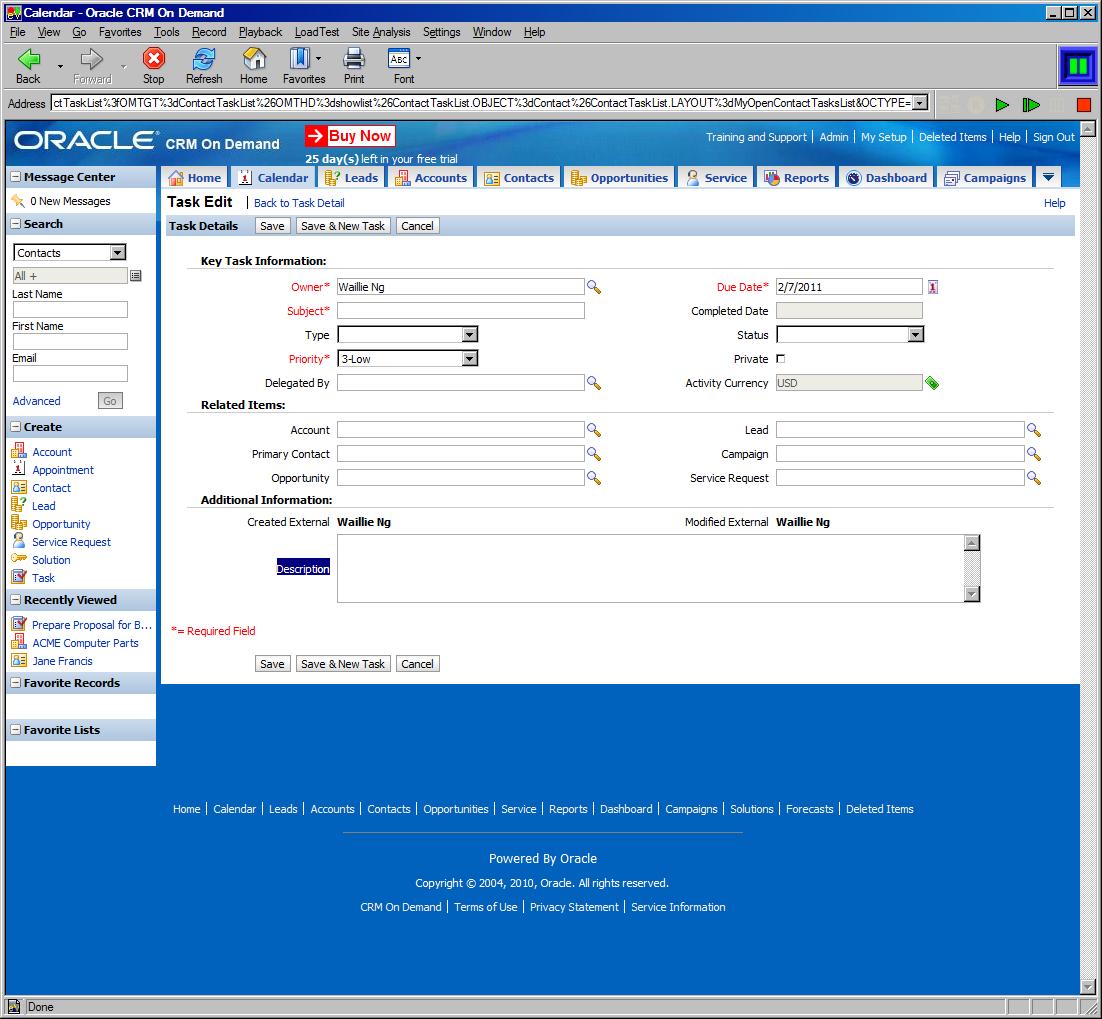Collapse the Recently Viewed section

pos(15,600)
